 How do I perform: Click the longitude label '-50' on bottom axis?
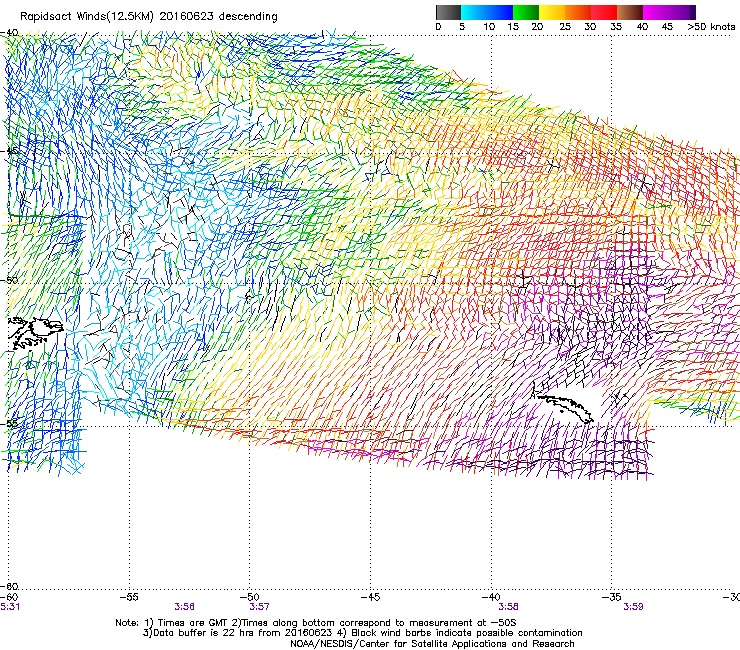pyautogui.click(x=250, y=597)
